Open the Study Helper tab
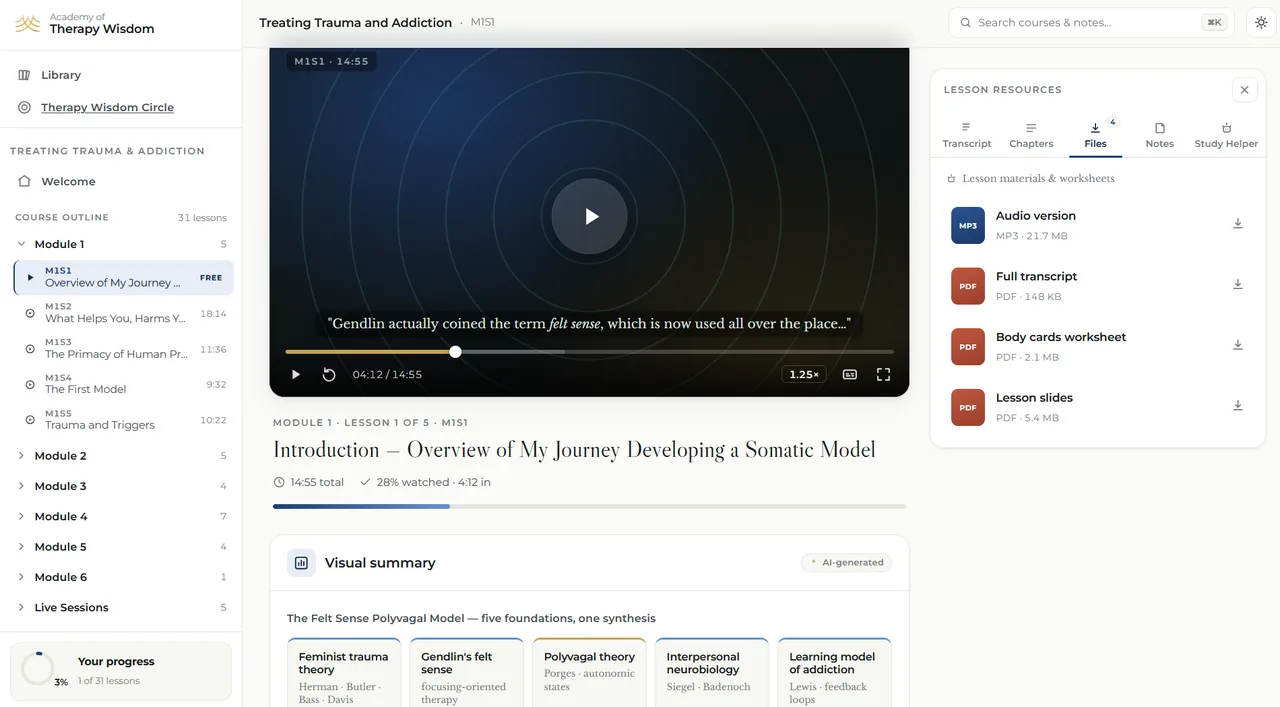Viewport: 1280px width, 707px height. click(1226, 136)
